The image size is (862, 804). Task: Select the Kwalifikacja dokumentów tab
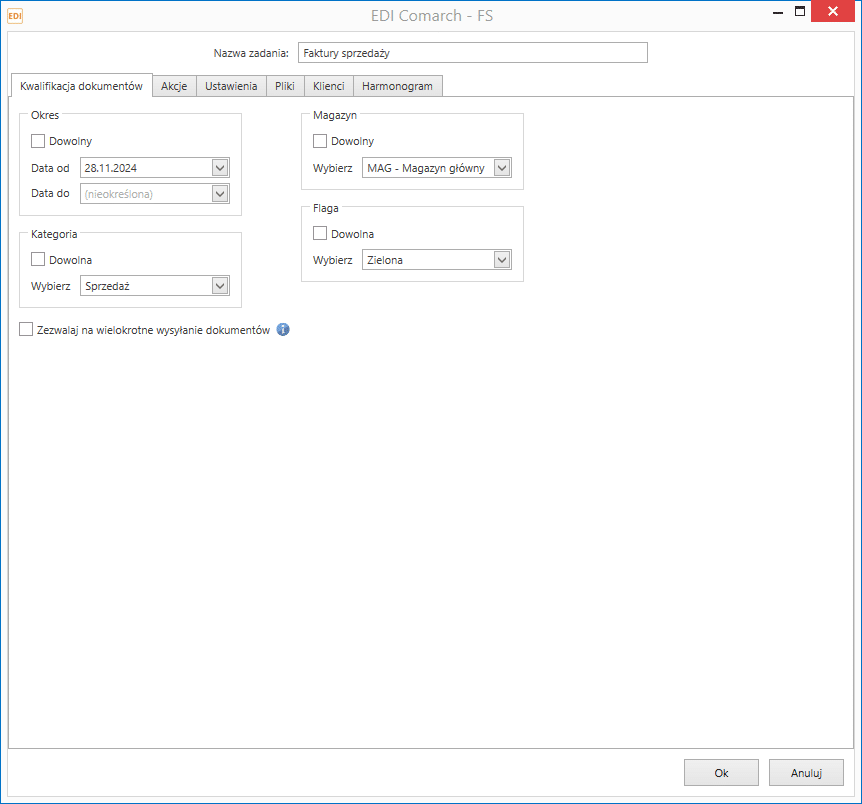81,86
